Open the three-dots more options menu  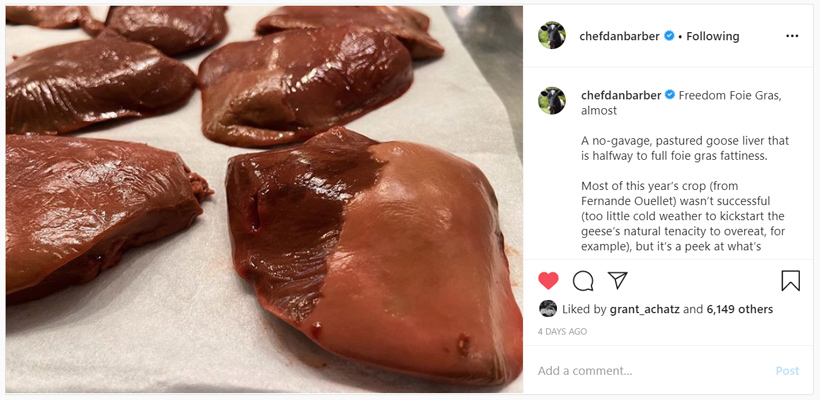pos(792,36)
